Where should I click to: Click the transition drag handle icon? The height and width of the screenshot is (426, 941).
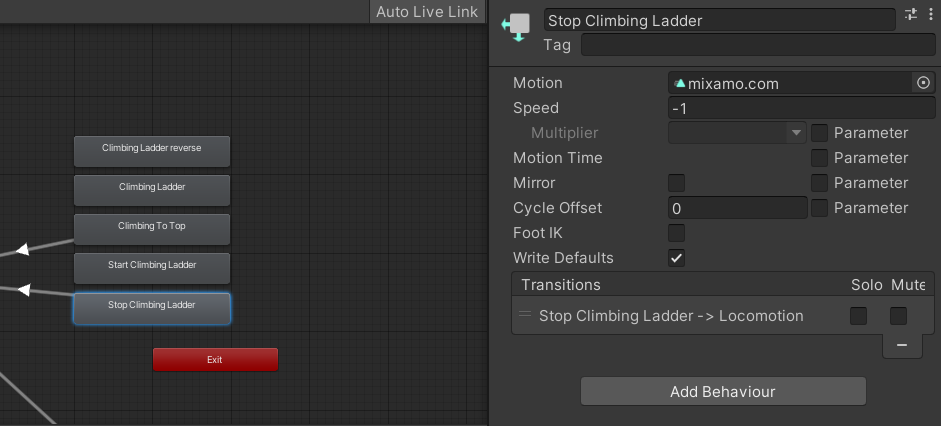pos(525,315)
